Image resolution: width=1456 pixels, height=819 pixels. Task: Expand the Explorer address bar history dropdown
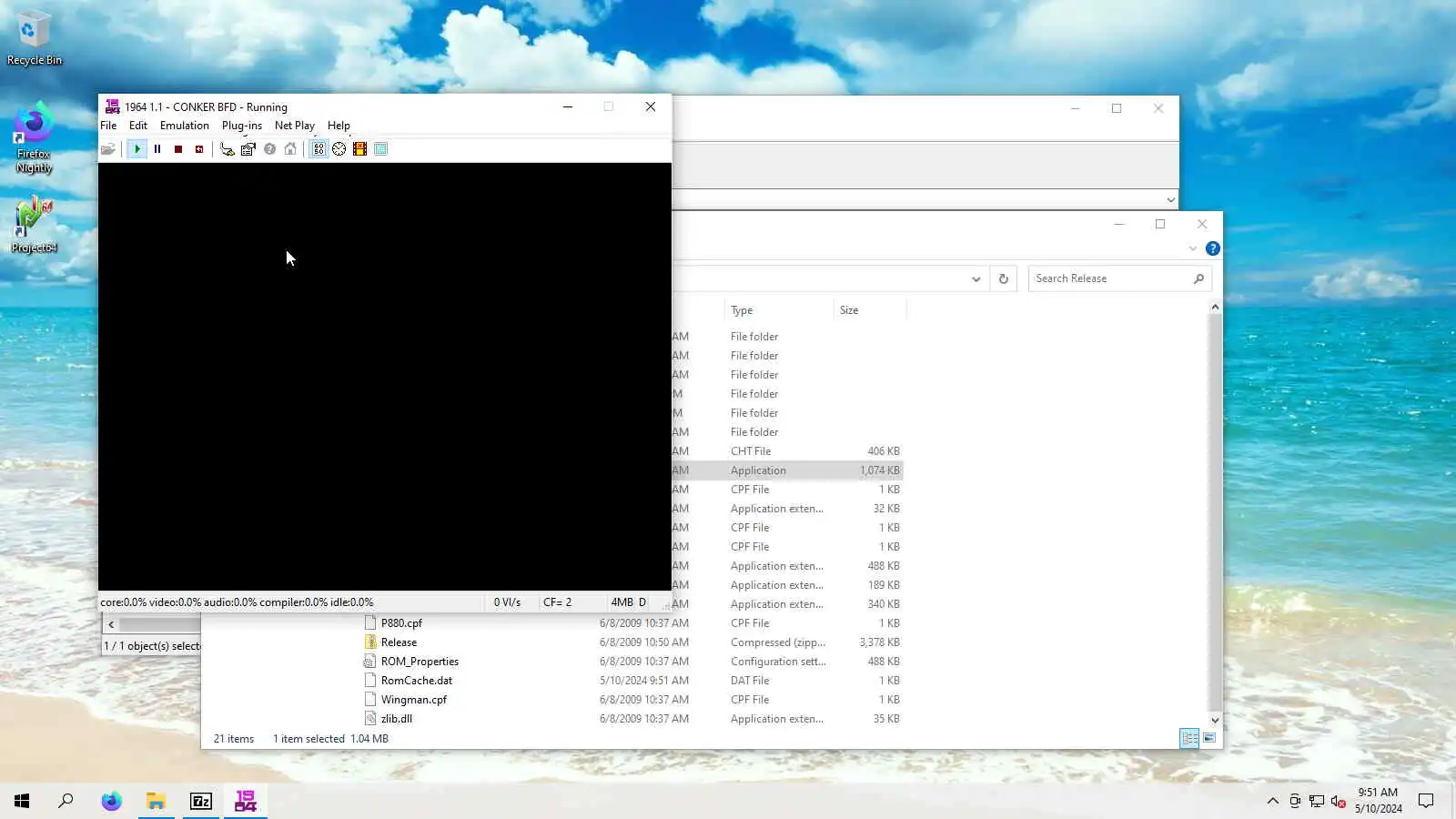[976, 278]
